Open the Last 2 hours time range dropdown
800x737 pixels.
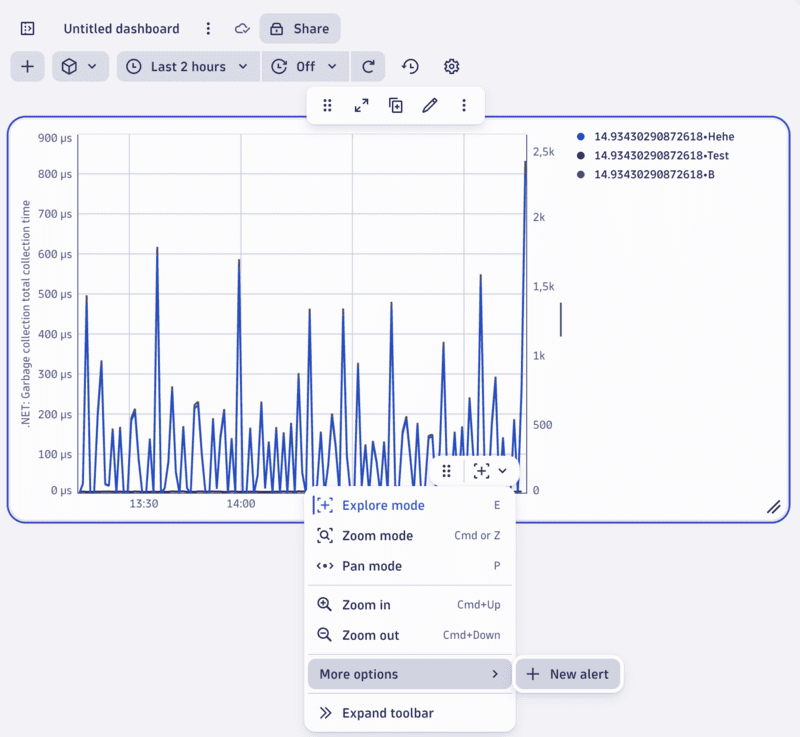coord(188,66)
